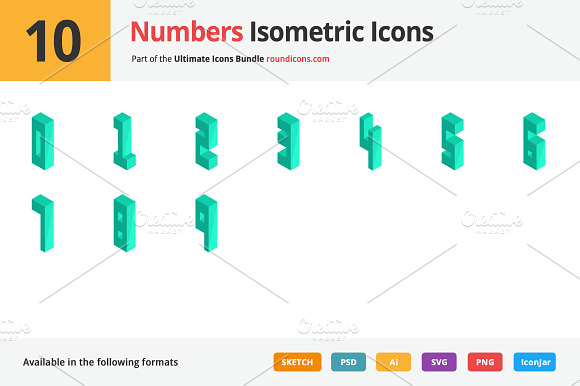Click the isometric number 0 icon
This screenshot has height=386, width=580.
point(43,141)
